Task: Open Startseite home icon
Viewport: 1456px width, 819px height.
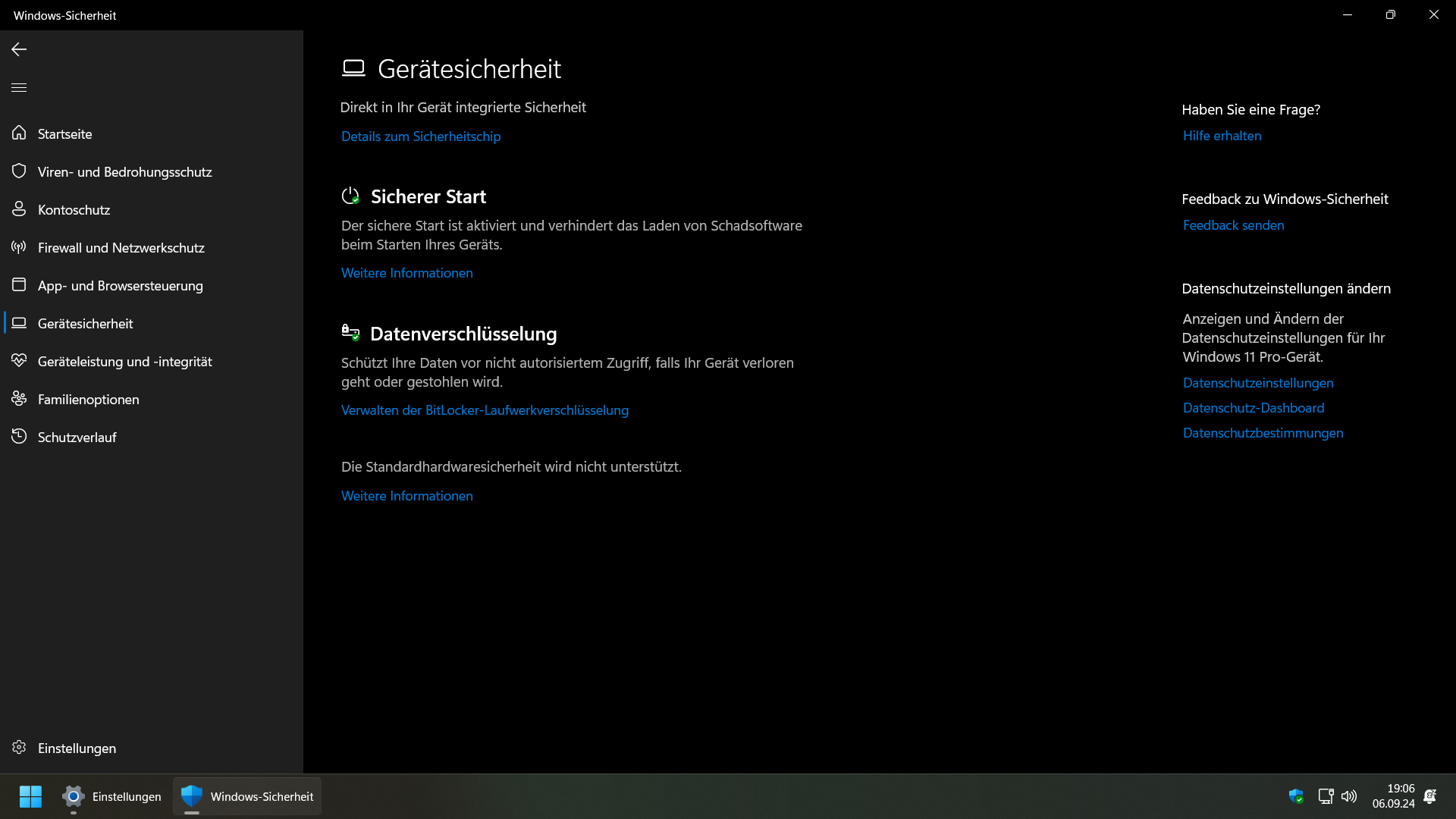Action: (x=19, y=133)
